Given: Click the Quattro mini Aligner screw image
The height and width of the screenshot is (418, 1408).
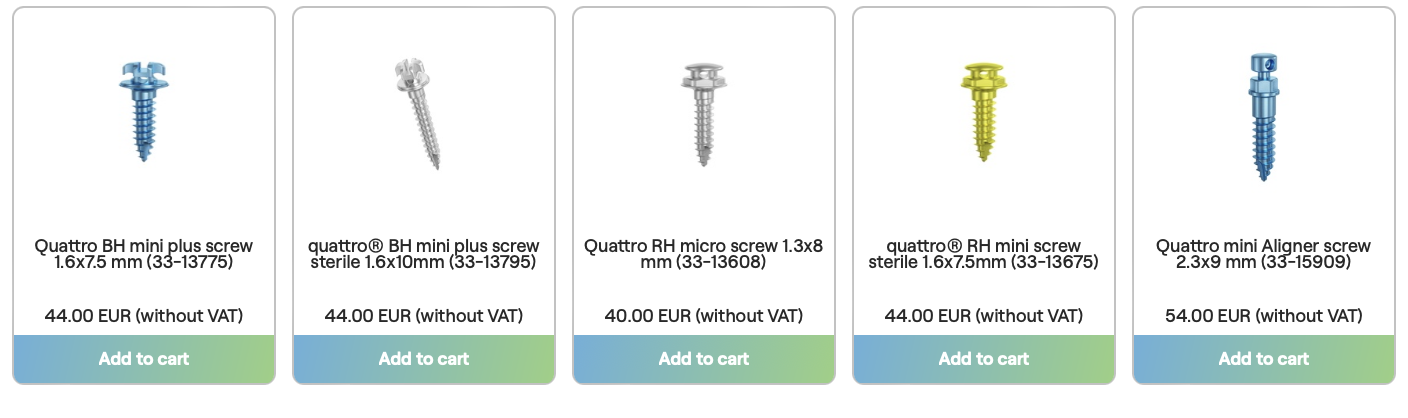Looking at the screenshot, I should point(1262,115).
